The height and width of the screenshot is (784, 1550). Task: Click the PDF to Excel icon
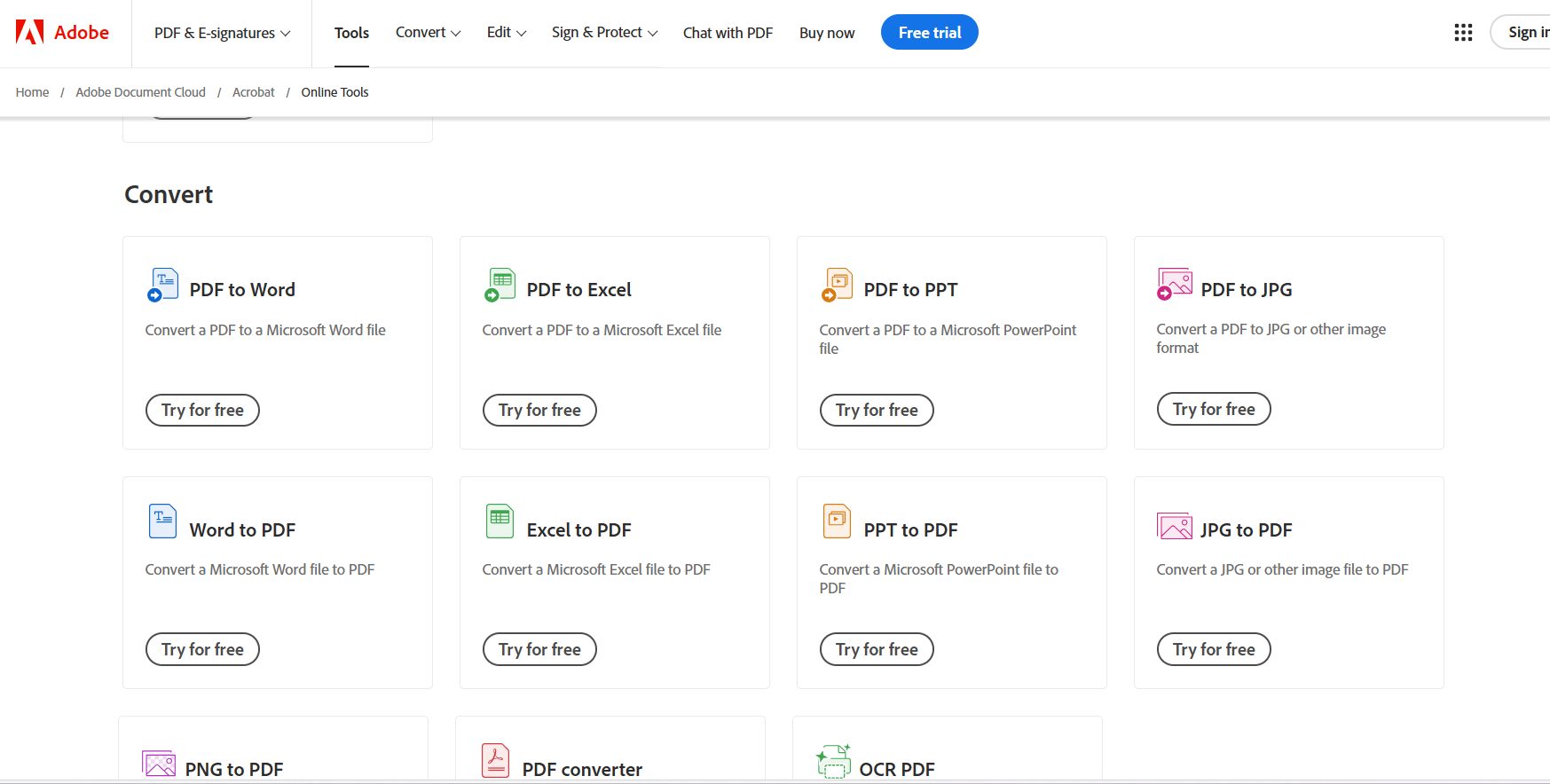[x=500, y=285]
